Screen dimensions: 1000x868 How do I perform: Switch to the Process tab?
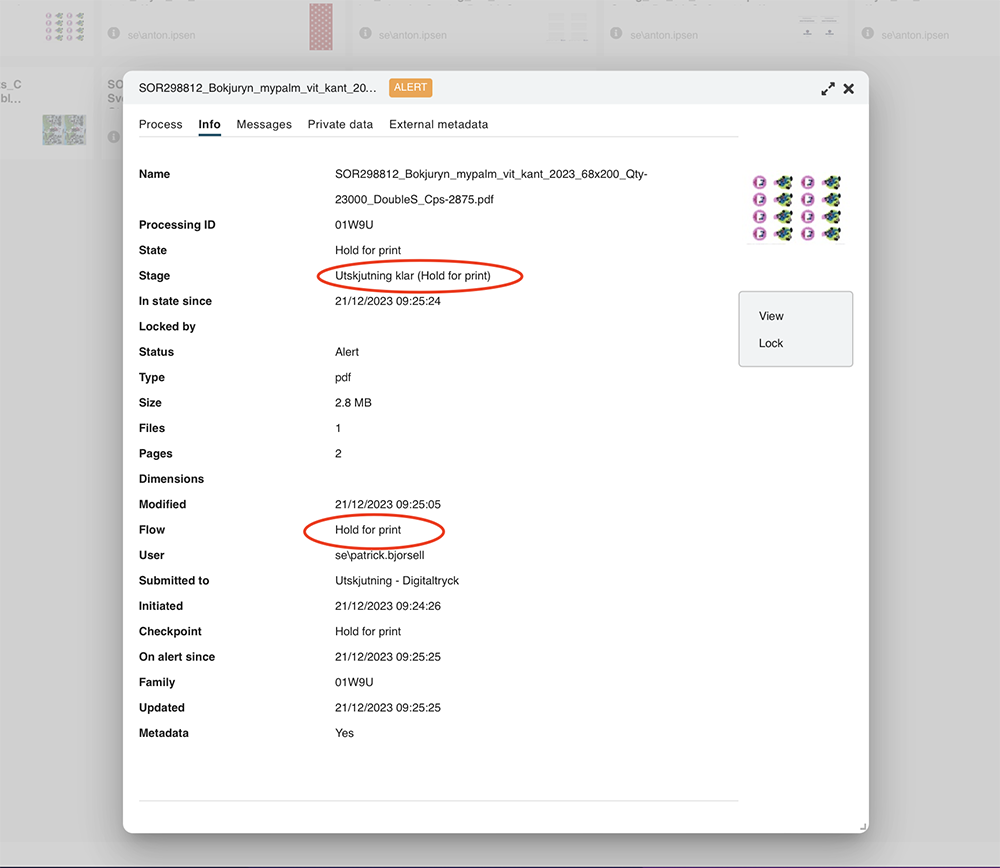160,125
